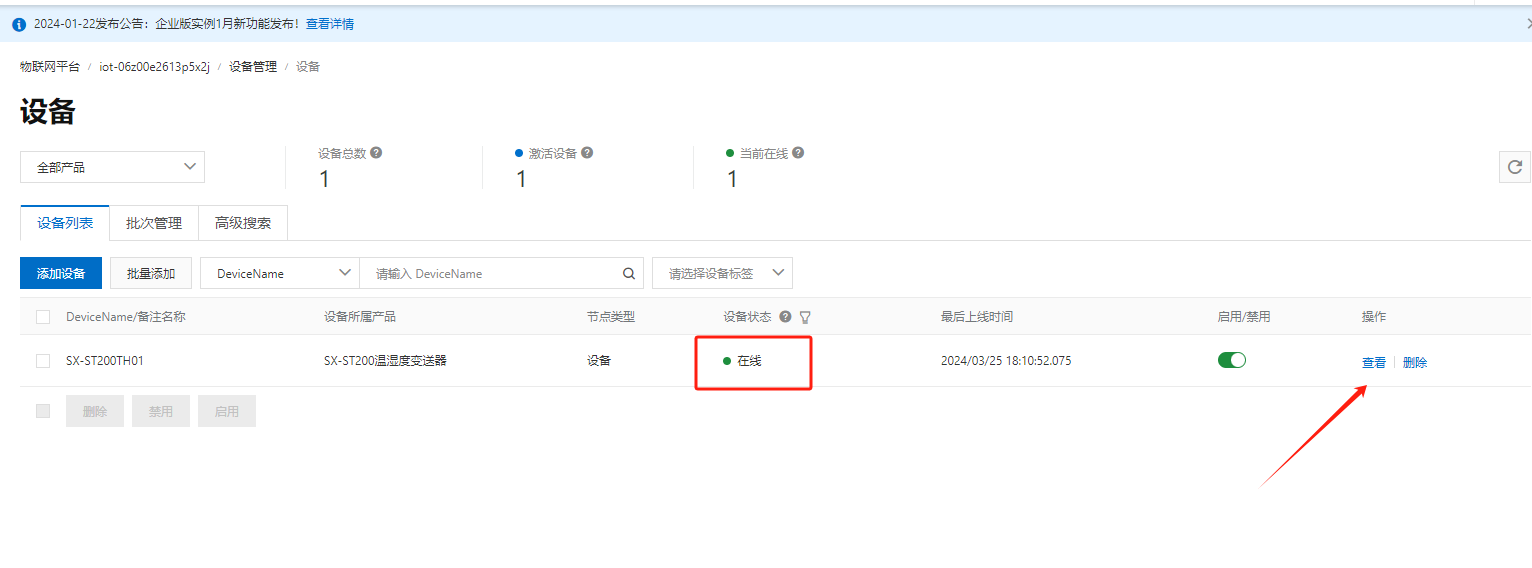The height and width of the screenshot is (568, 1532).
Task: Open the DeviceName search type dropdown
Action: tap(279, 273)
